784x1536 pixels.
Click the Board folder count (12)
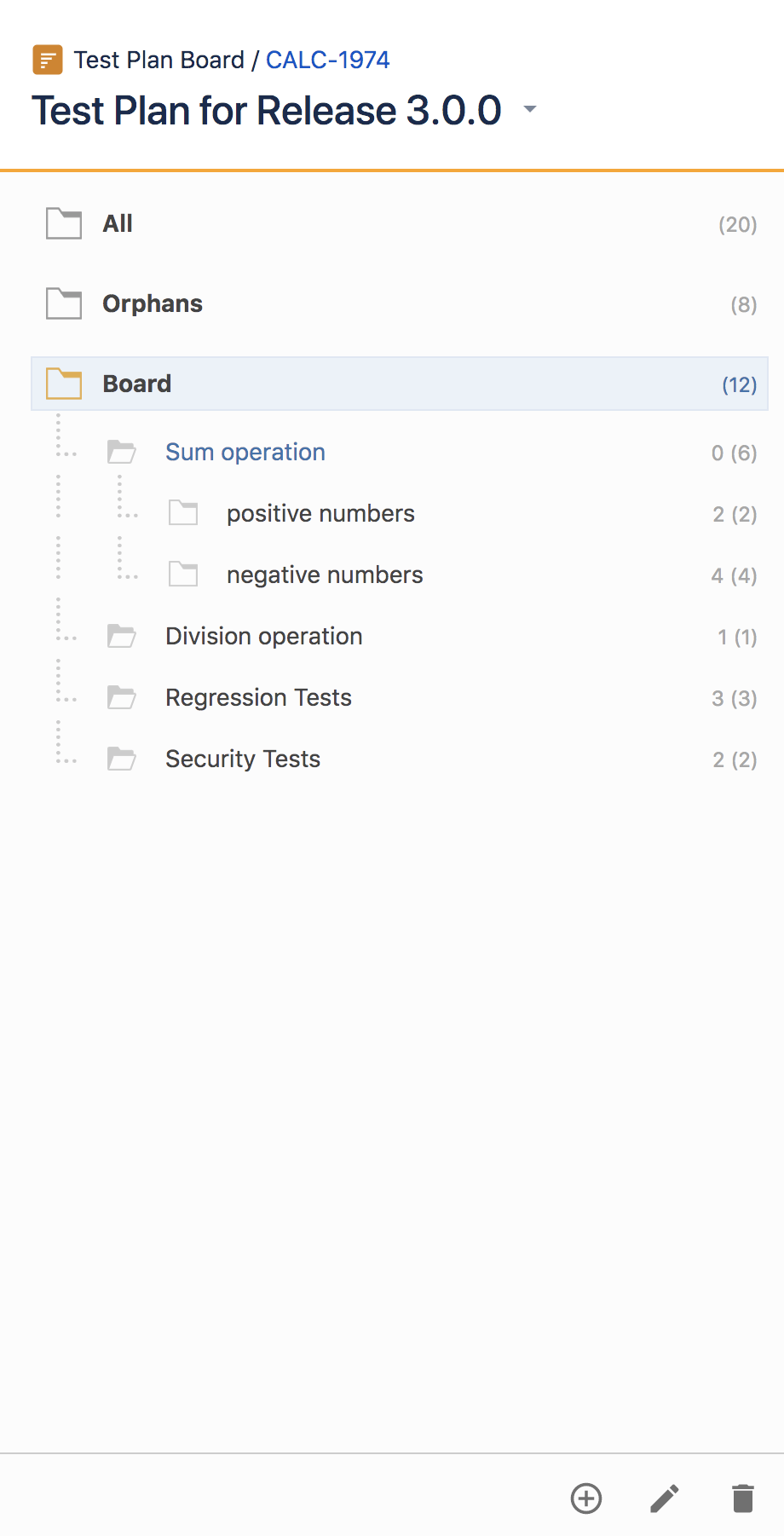click(x=740, y=384)
